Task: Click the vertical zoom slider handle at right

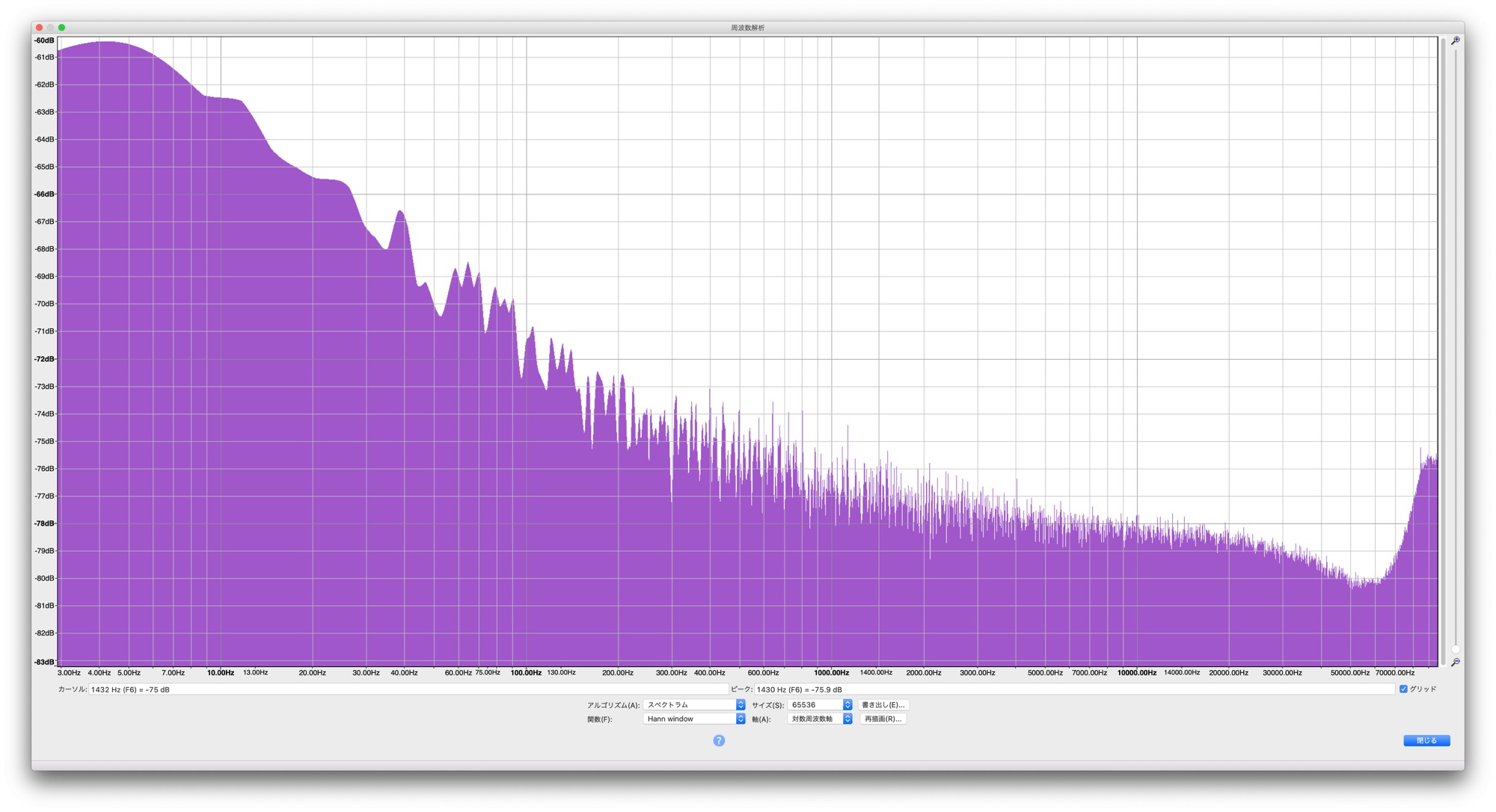Action: [x=1456, y=650]
